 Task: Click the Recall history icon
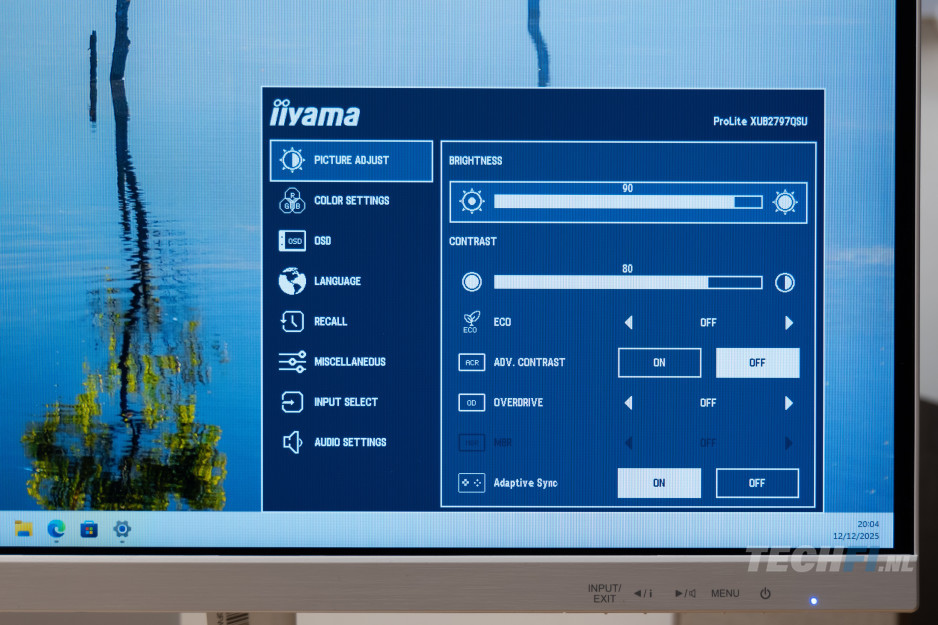tap(292, 321)
